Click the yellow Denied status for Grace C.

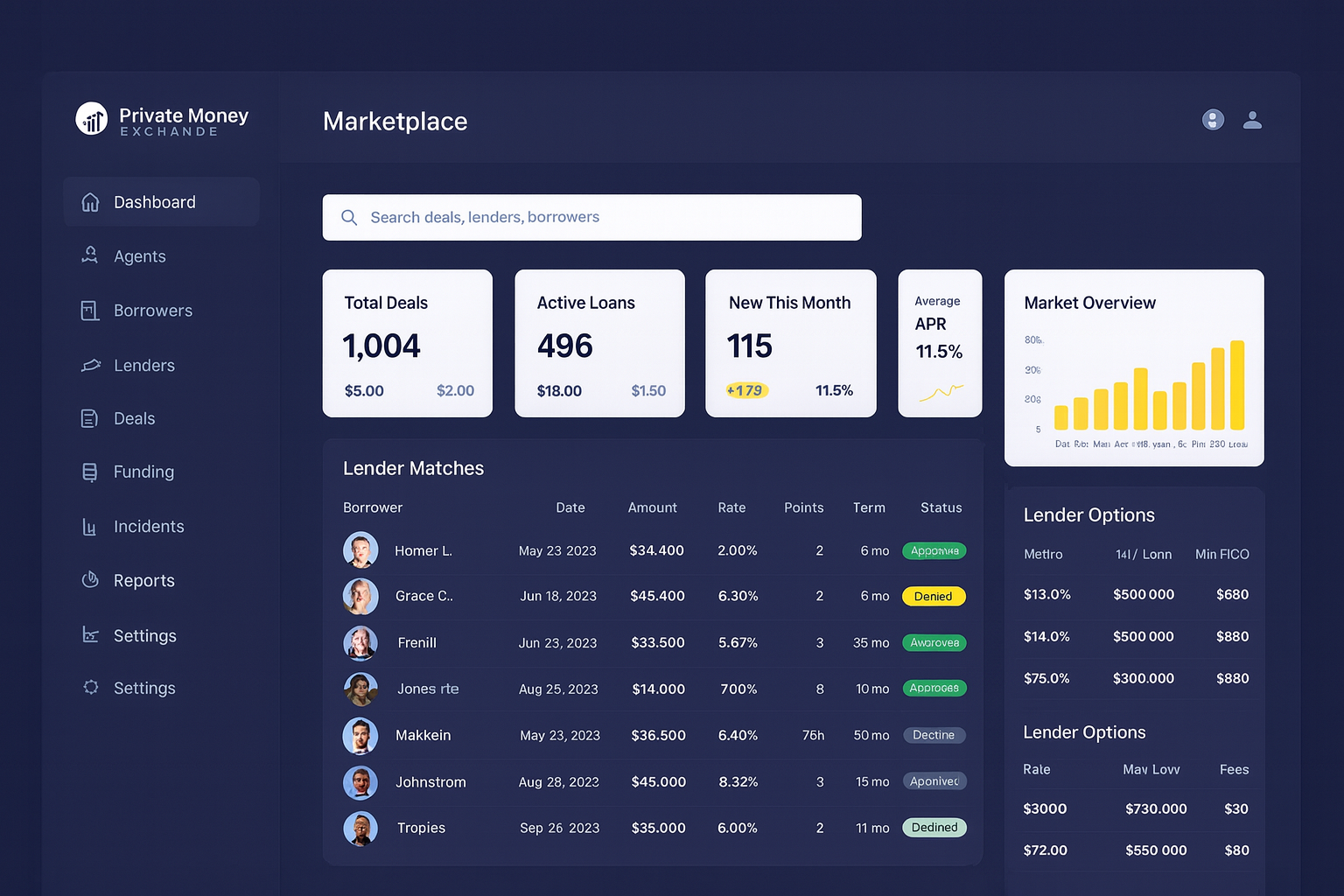tap(934, 597)
